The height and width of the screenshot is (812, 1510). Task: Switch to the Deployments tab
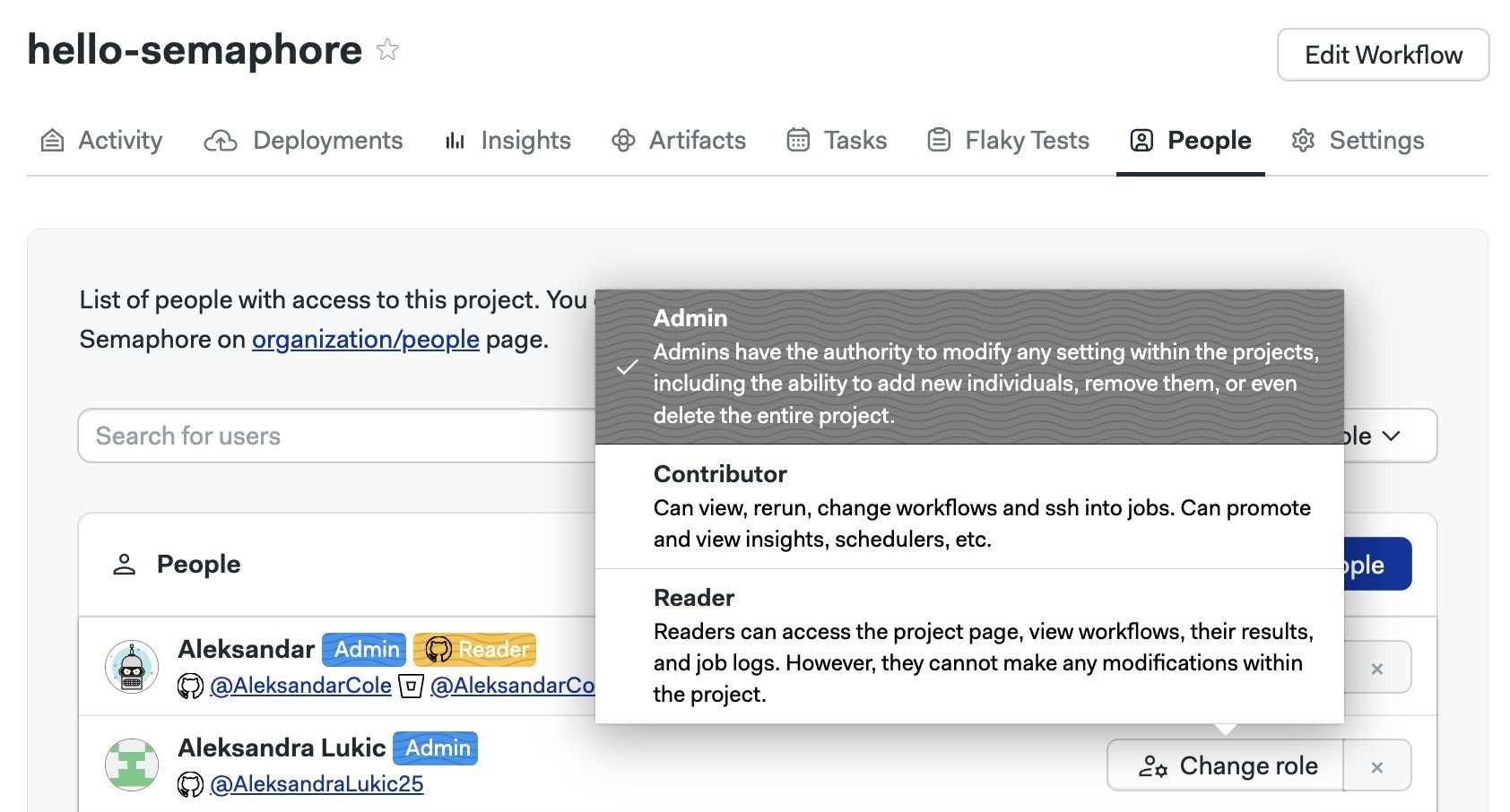(x=304, y=141)
